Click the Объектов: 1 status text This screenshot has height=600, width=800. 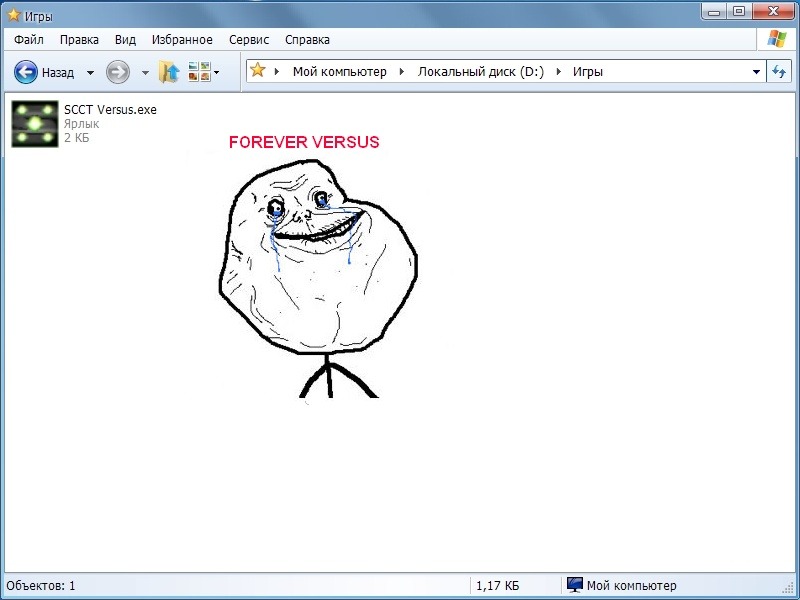(x=41, y=586)
